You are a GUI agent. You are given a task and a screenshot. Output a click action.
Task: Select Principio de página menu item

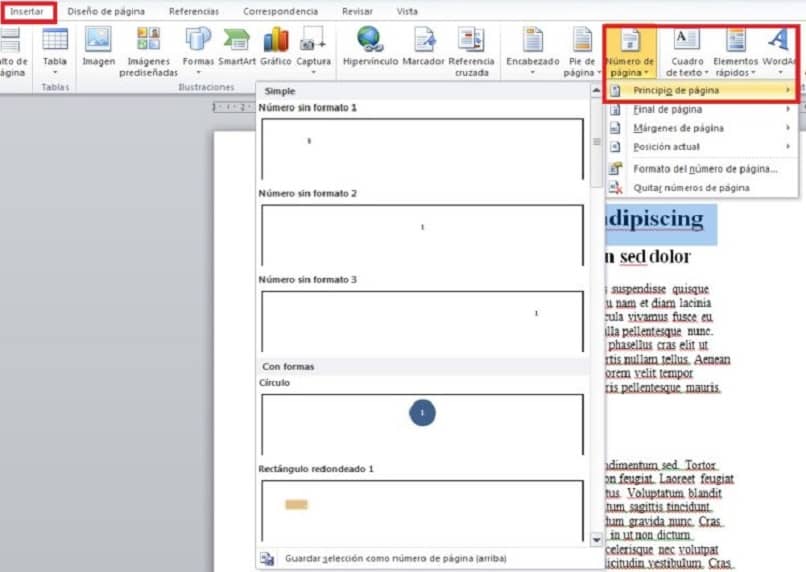point(701,90)
